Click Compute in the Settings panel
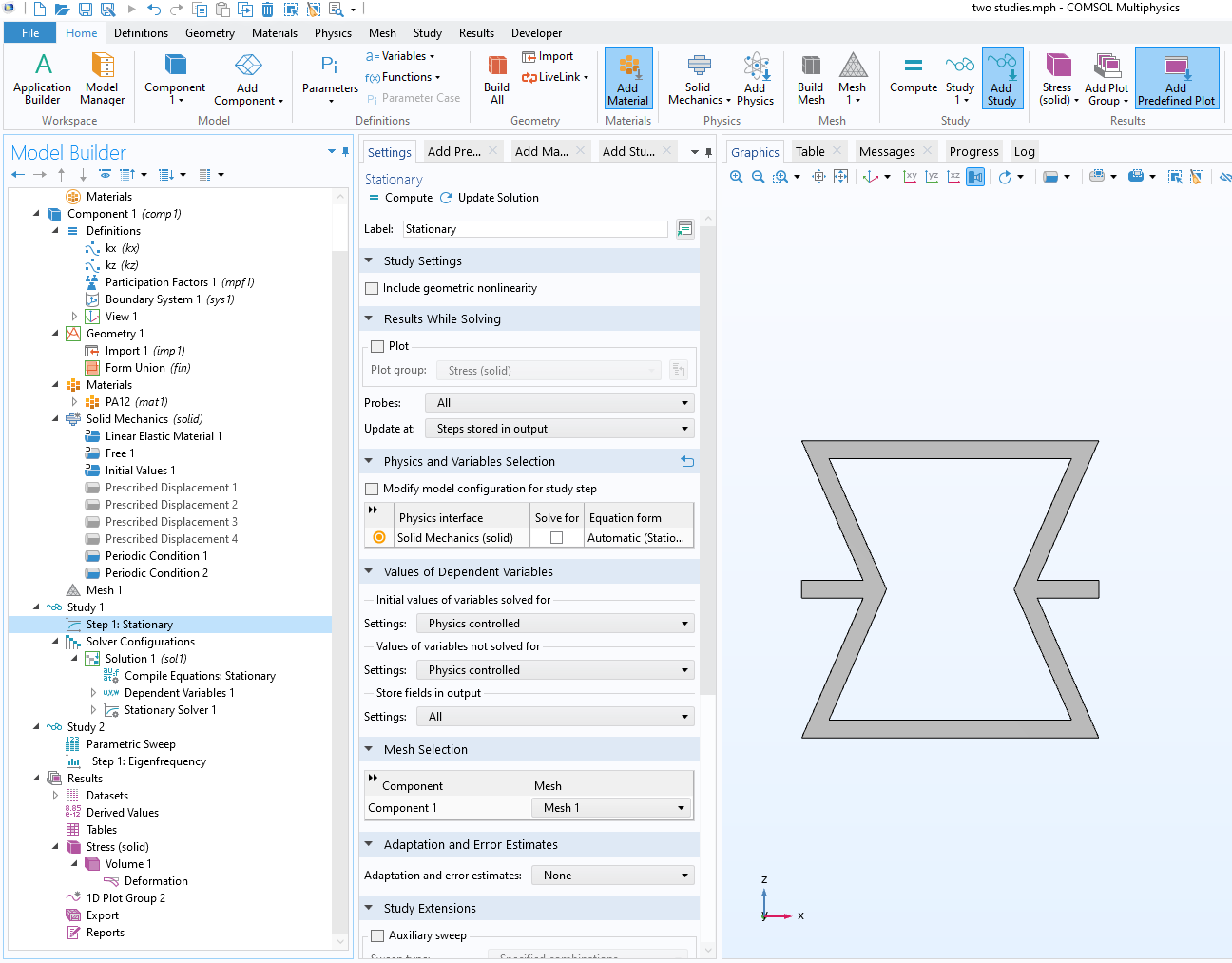 [x=400, y=198]
